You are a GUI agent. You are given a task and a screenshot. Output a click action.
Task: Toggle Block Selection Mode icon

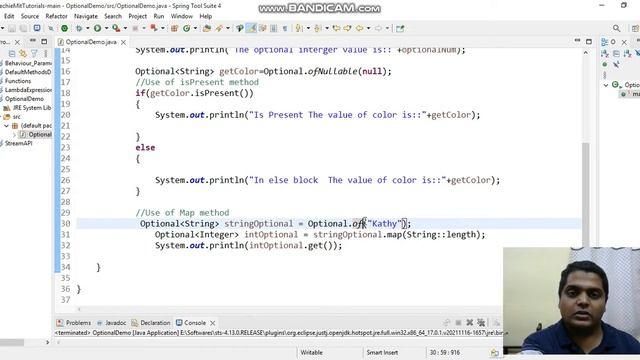coord(273,28)
